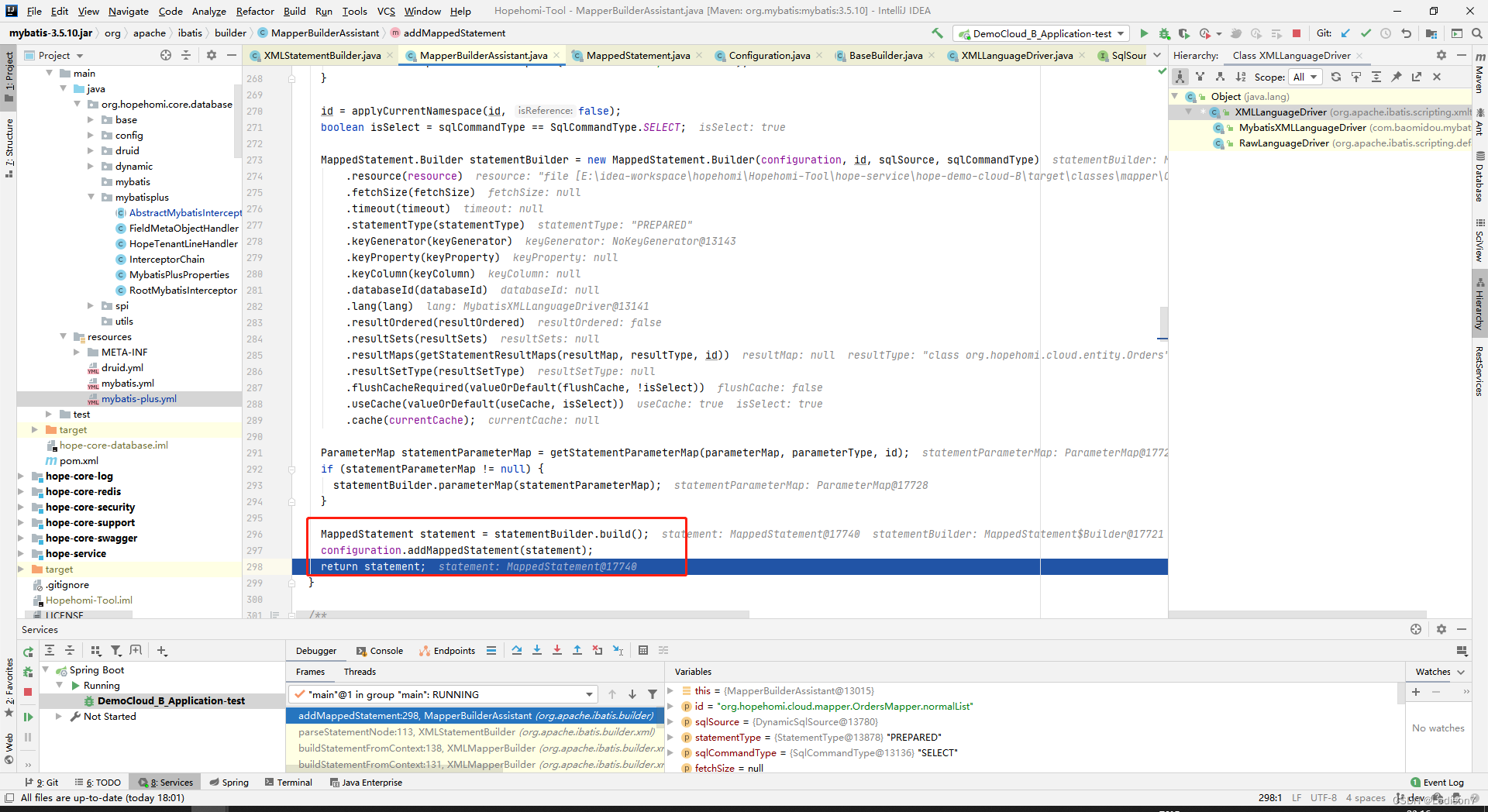
Task: Switch to Subtypes hierarchy view
Action: click(1220, 77)
